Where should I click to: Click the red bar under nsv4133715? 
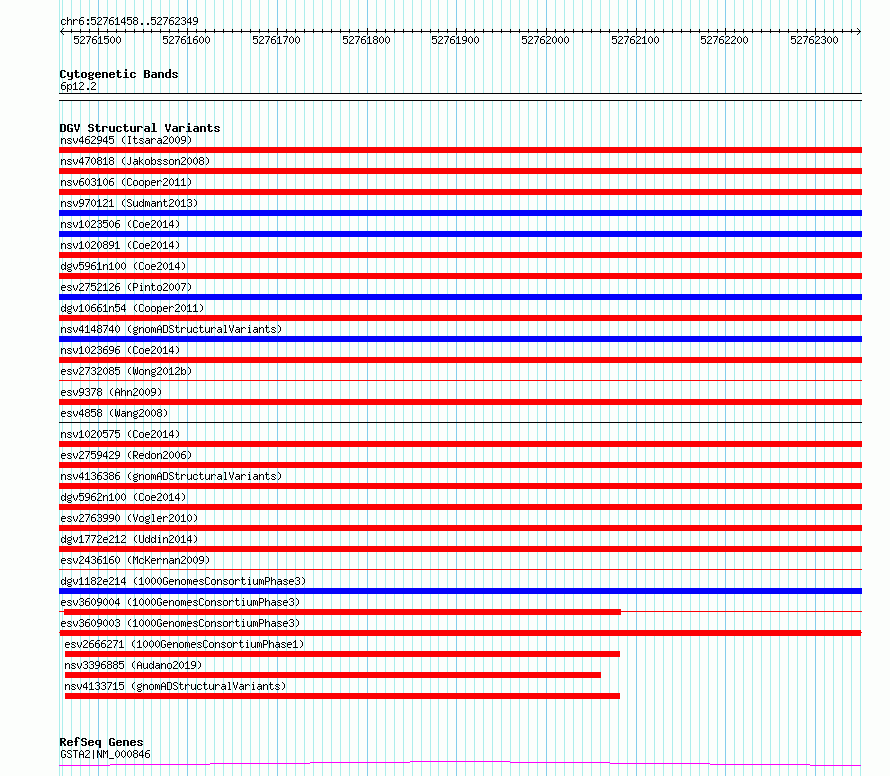pyautogui.click(x=342, y=696)
